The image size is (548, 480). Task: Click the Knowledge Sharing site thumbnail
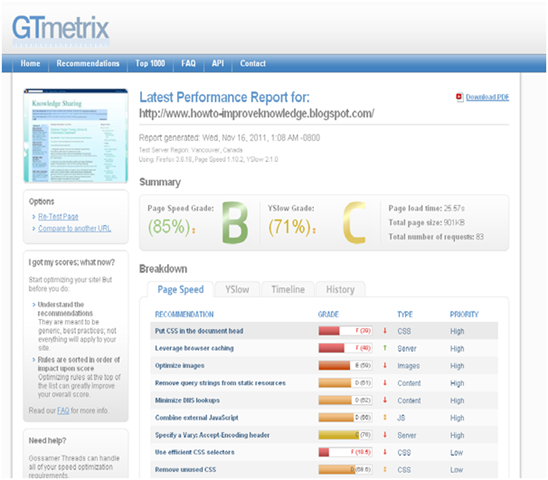(x=75, y=136)
